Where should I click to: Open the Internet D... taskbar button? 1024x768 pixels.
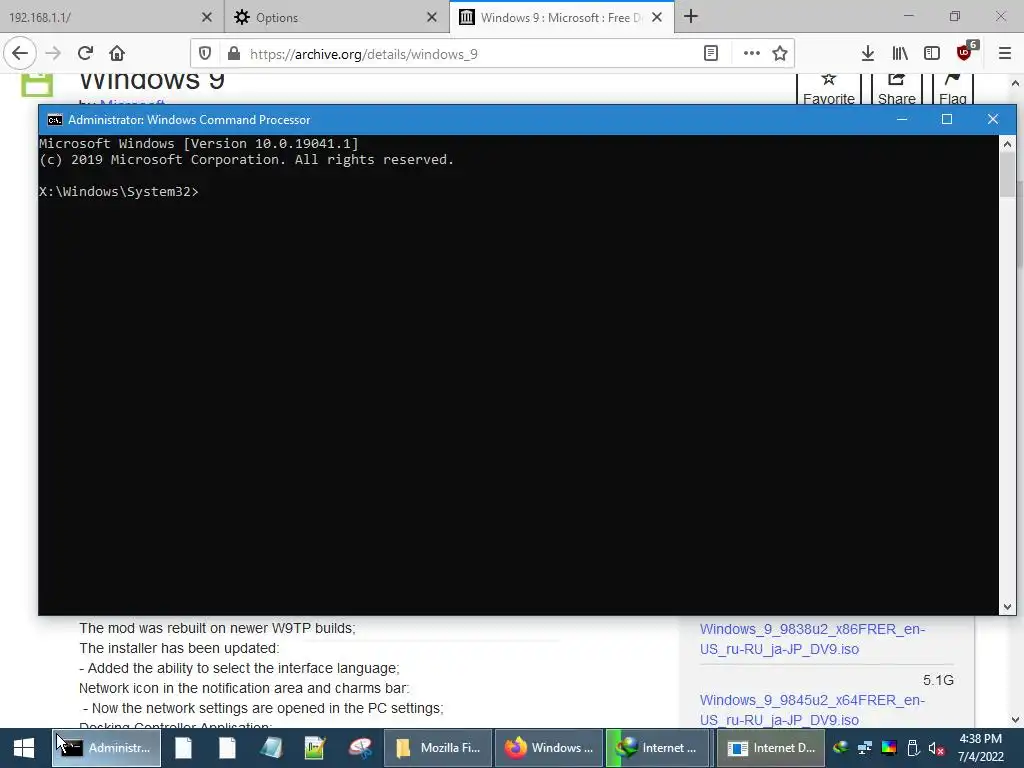point(771,748)
